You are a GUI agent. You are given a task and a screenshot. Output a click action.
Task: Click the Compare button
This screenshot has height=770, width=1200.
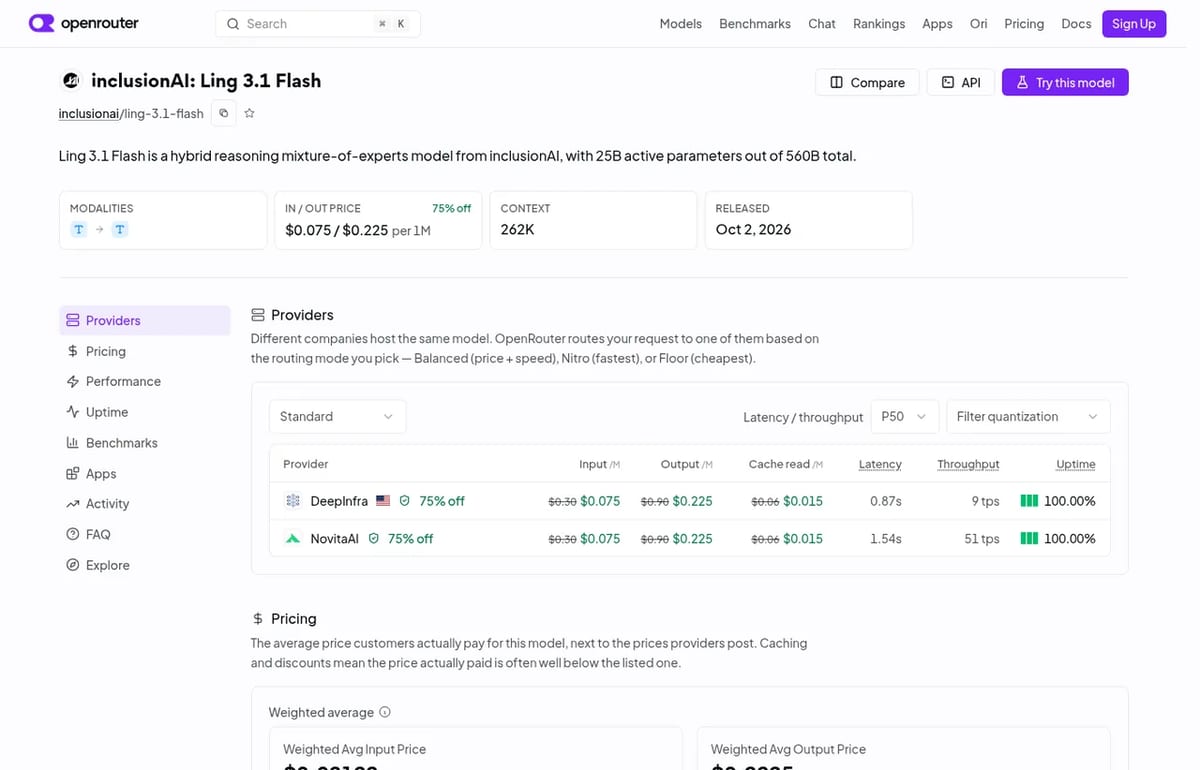[867, 82]
